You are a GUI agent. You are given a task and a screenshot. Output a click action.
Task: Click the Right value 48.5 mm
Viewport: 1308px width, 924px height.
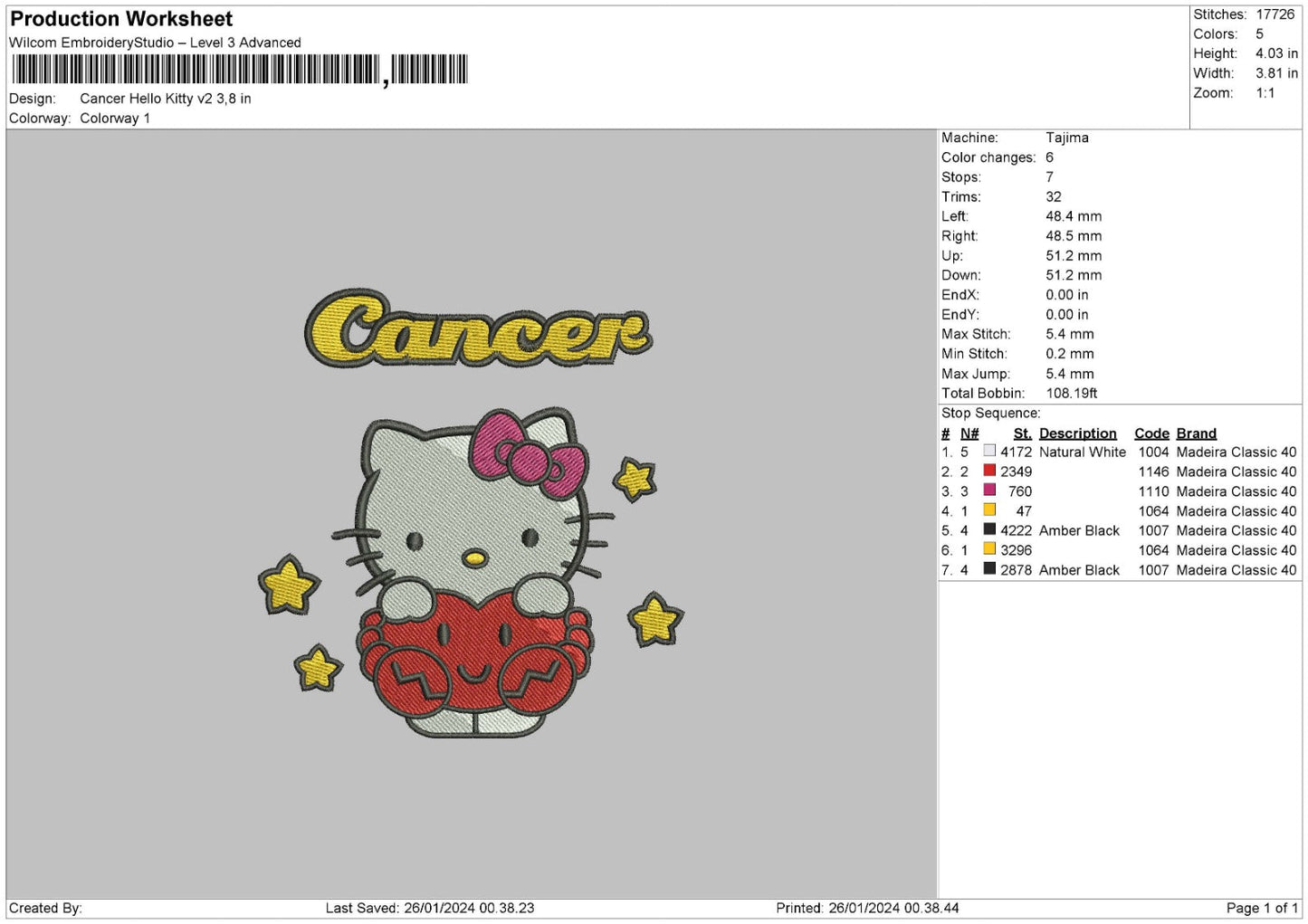click(1074, 236)
